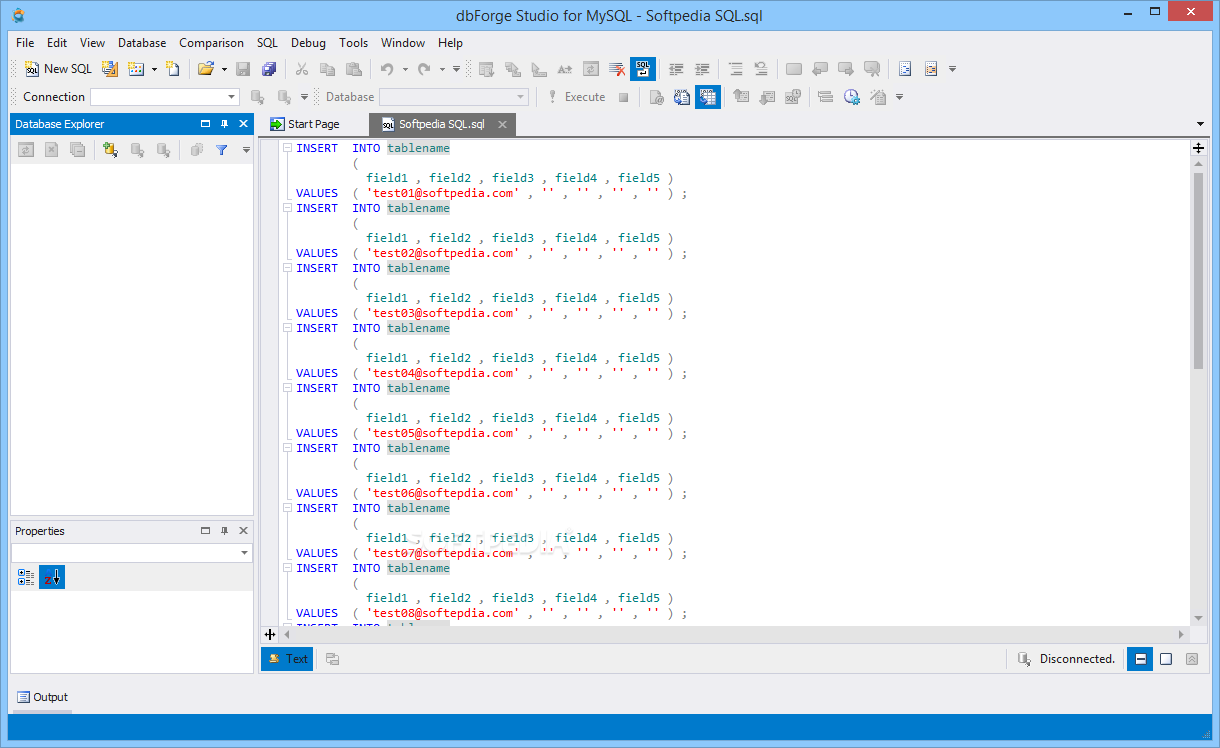Expand Database Explorer toolbar options arrow
The image size is (1220, 748).
click(246, 151)
